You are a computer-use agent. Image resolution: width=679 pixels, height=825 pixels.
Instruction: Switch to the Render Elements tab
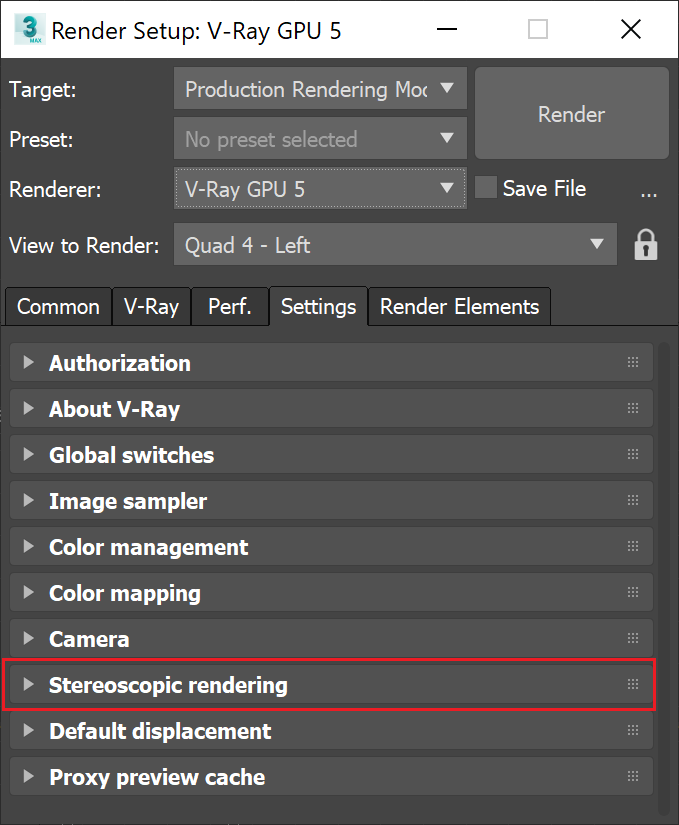(459, 307)
